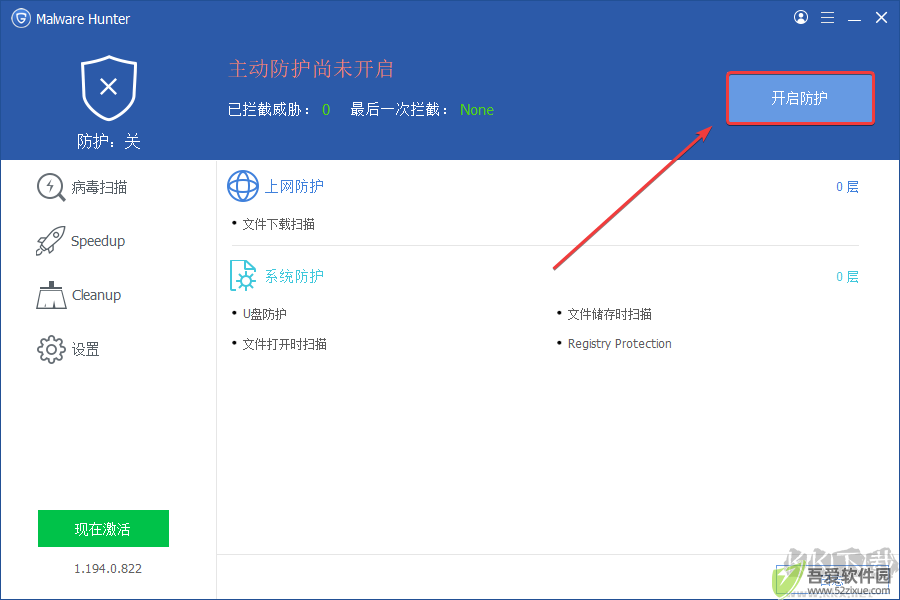
Task: Click the blocked threats count 0
Action: pos(326,110)
